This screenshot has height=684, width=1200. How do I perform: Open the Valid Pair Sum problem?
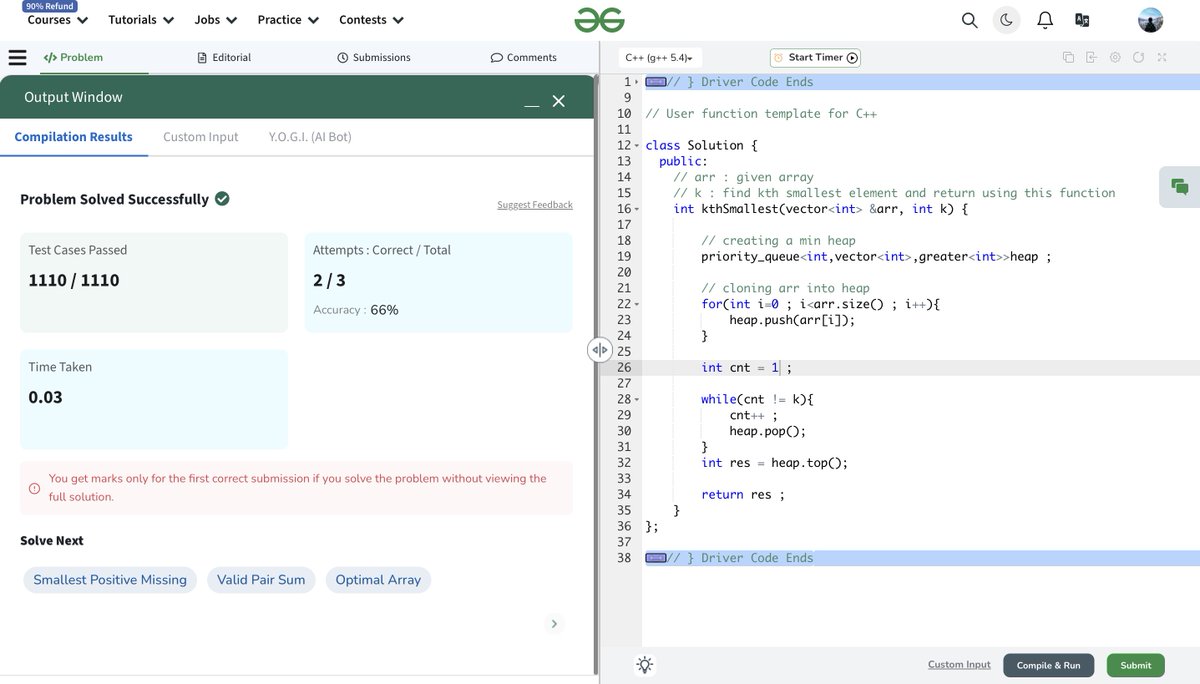click(261, 580)
